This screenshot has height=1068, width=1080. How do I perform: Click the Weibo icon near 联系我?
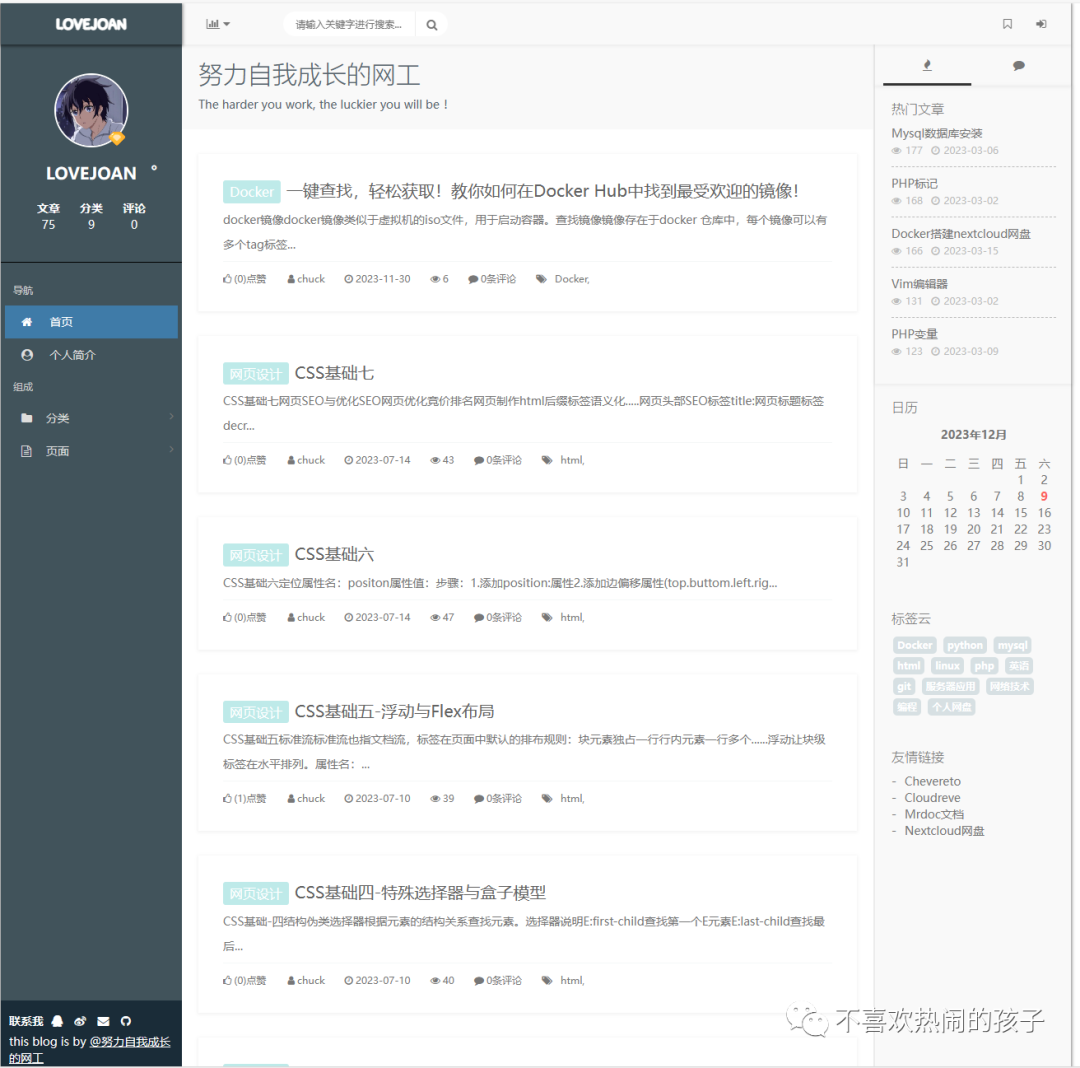(80, 1021)
